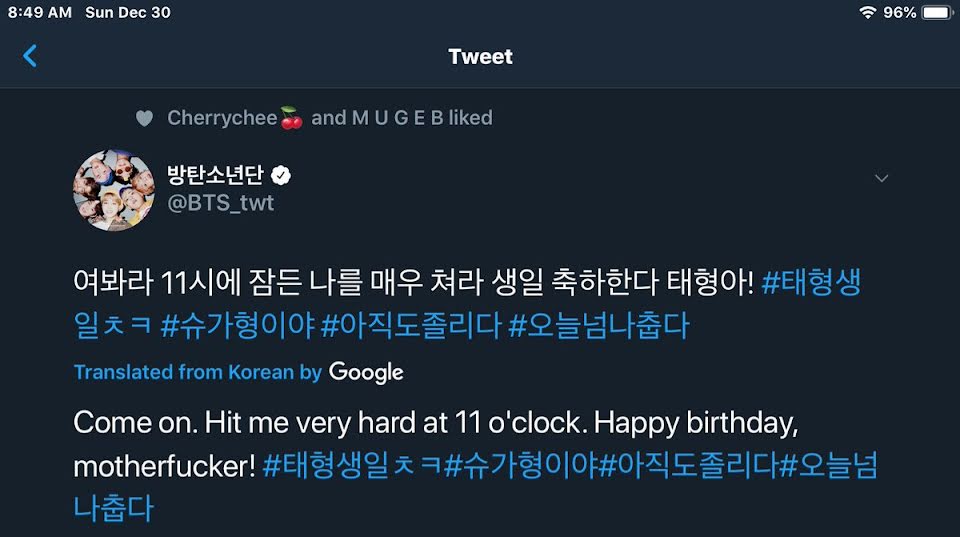Click the Wi-Fi status icon
This screenshot has height=537, width=960.
point(867,12)
